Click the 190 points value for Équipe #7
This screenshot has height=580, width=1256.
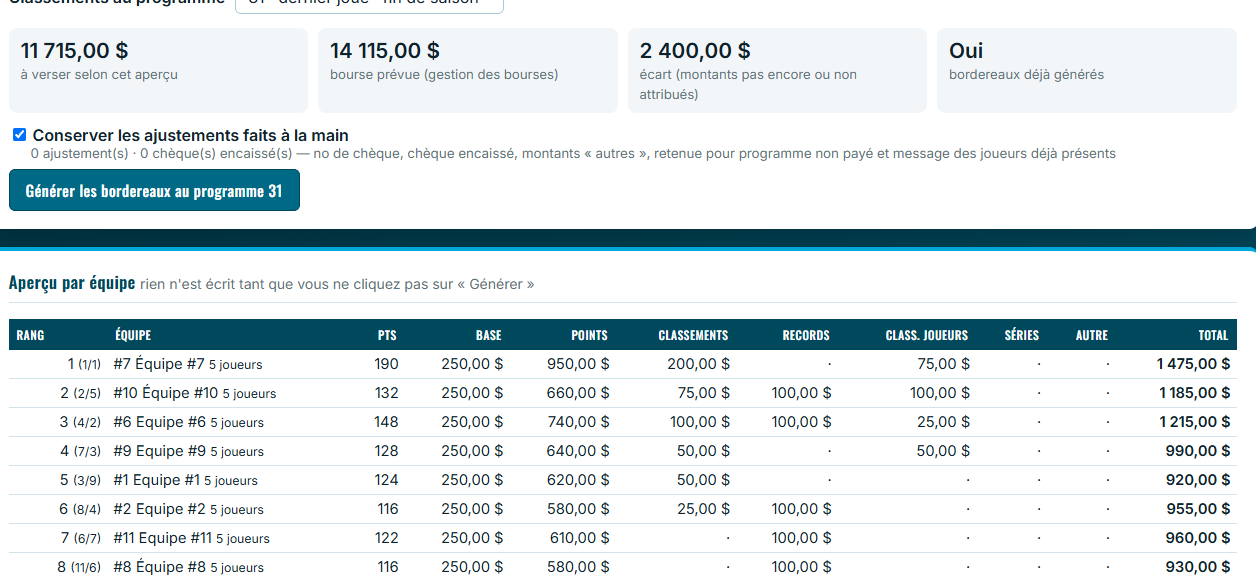coord(386,364)
